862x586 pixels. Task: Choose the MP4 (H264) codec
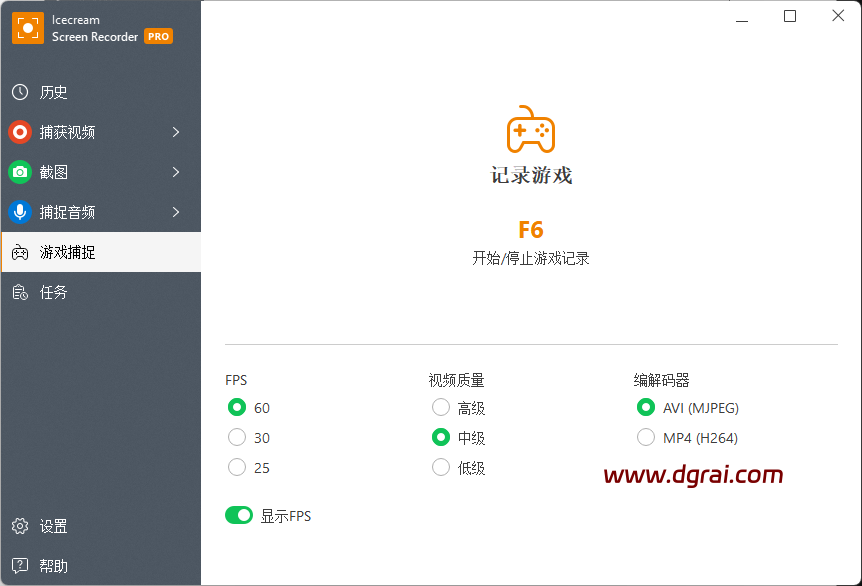[x=646, y=438]
